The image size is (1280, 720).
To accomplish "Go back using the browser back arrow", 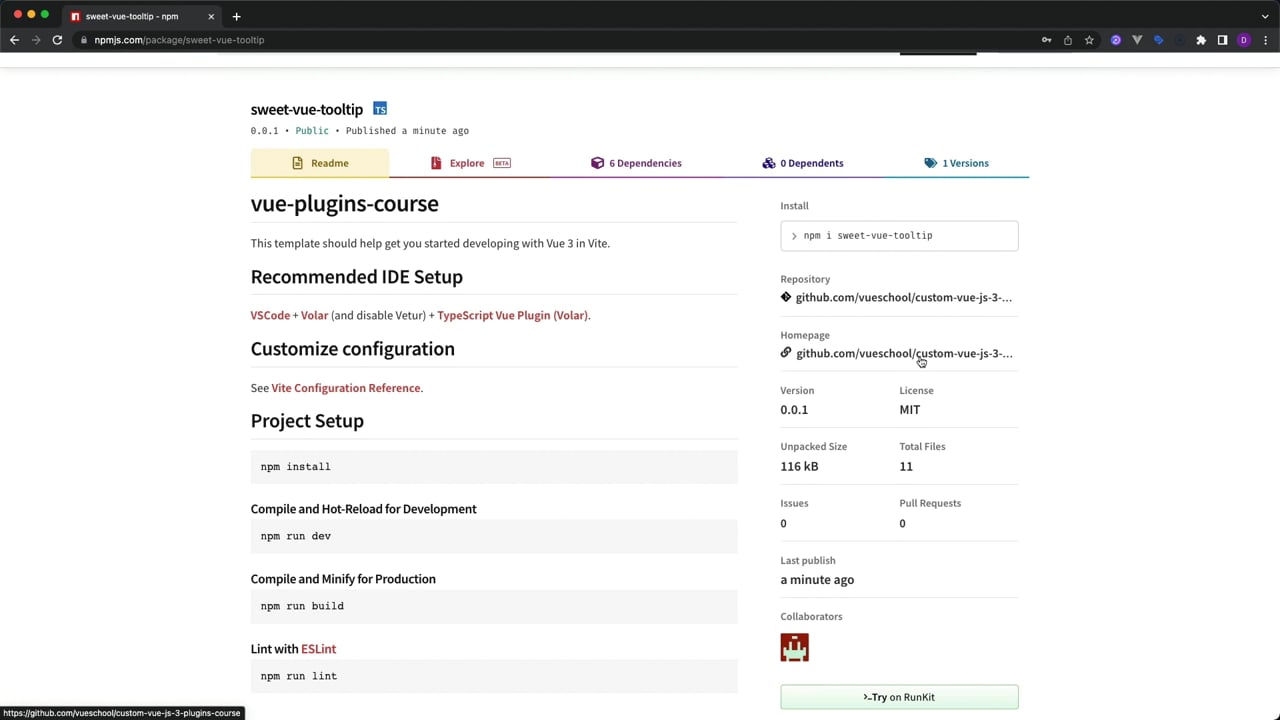I will (x=14, y=40).
